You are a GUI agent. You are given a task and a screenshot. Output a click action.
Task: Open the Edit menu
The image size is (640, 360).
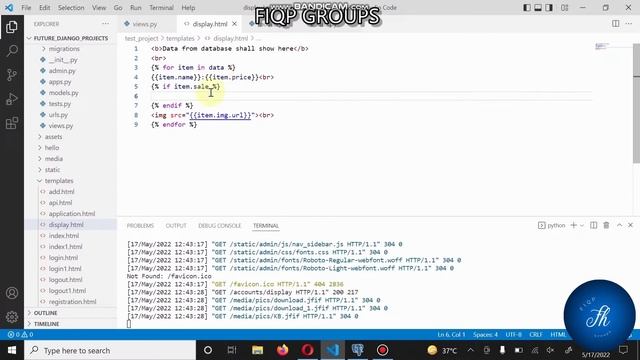point(44,7)
